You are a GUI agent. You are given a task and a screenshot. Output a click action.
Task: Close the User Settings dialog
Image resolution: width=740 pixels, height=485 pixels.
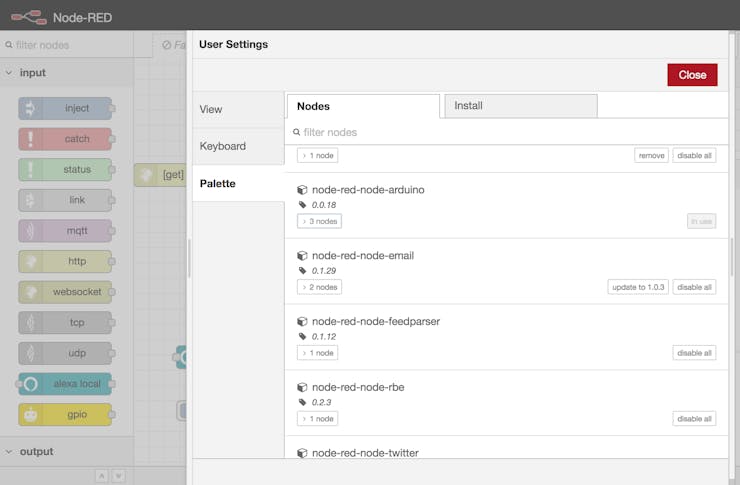pos(692,75)
